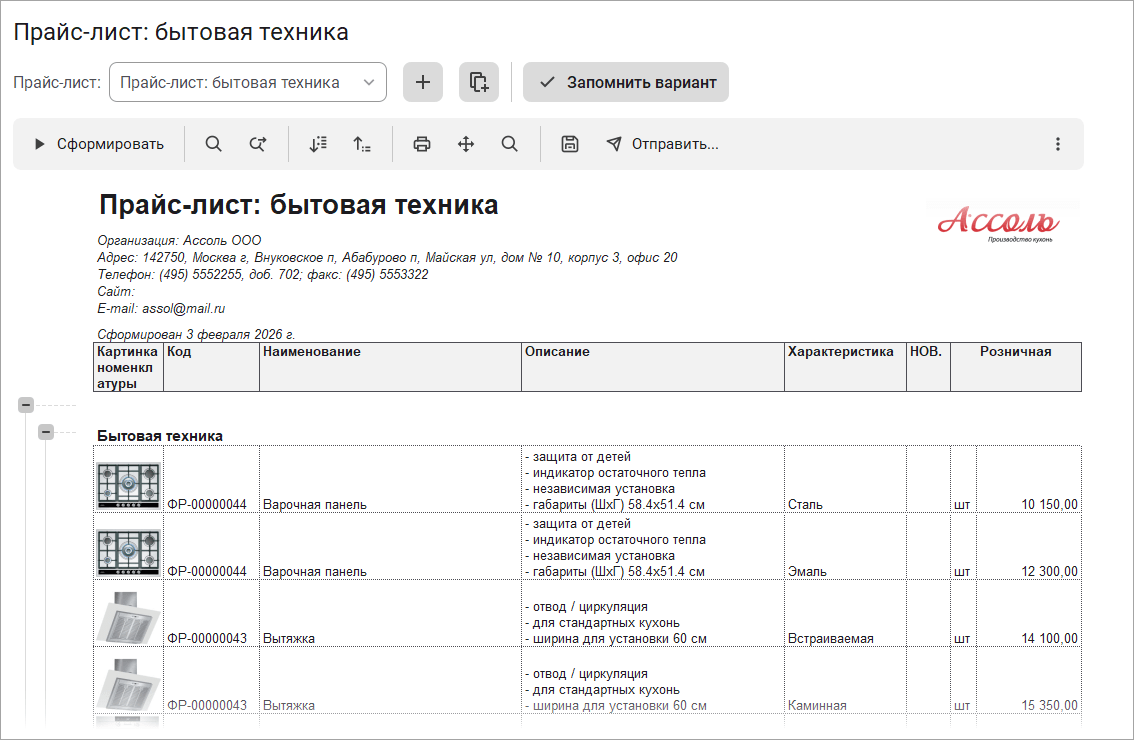This screenshot has height=740, width=1134.
Task: Click the four-arrow move icon
Action: [x=466, y=144]
